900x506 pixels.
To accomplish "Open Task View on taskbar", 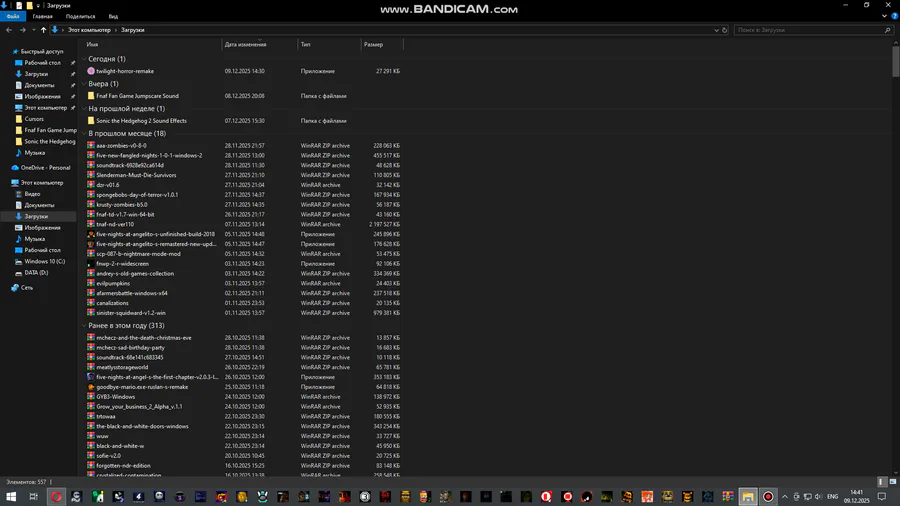I will coord(33,497).
